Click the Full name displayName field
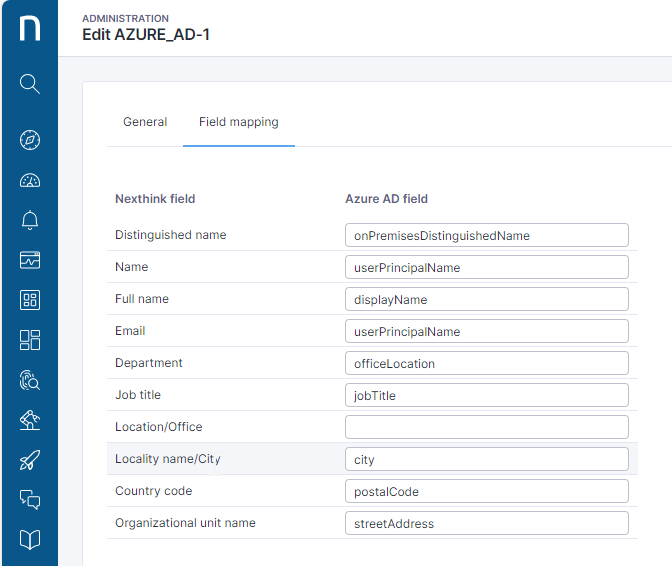This screenshot has width=672, height=566. [x=486, y=299]
